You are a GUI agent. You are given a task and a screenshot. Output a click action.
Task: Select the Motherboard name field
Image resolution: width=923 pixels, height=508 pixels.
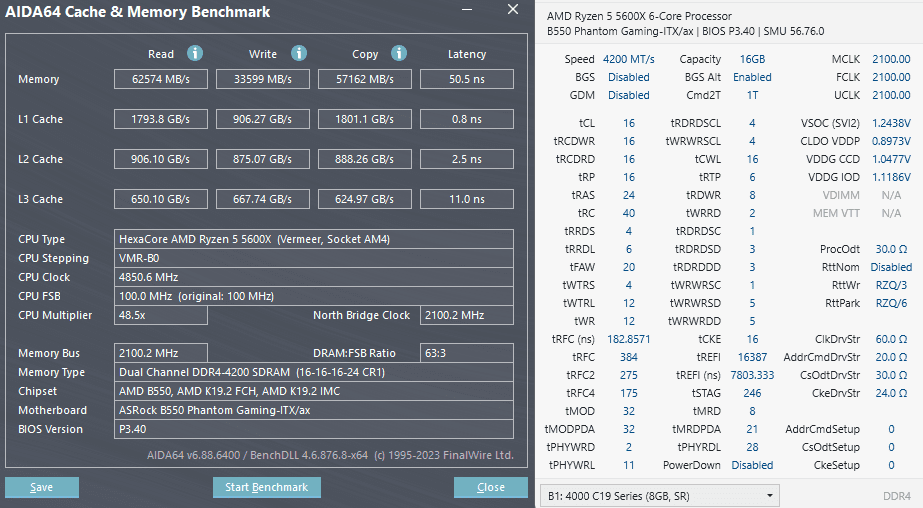pos(315,410)
